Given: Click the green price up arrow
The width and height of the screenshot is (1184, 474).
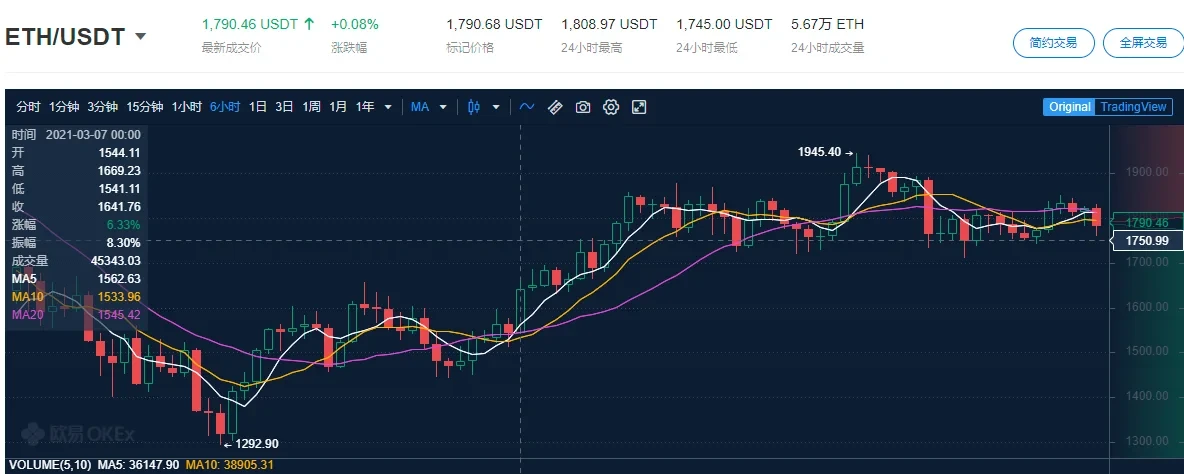Looking at the screenshot, I should coord(309,24).
